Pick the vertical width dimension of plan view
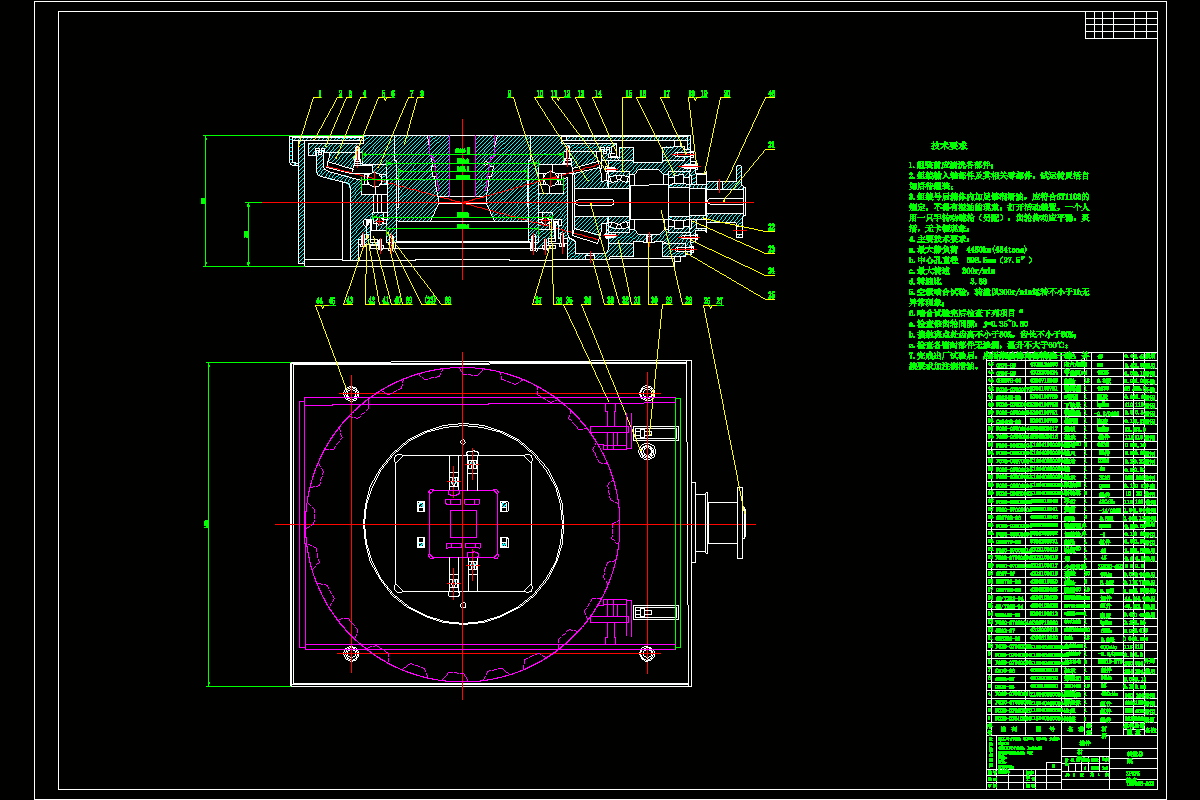This screenshot has width=1200, height=800. point(208,524)
